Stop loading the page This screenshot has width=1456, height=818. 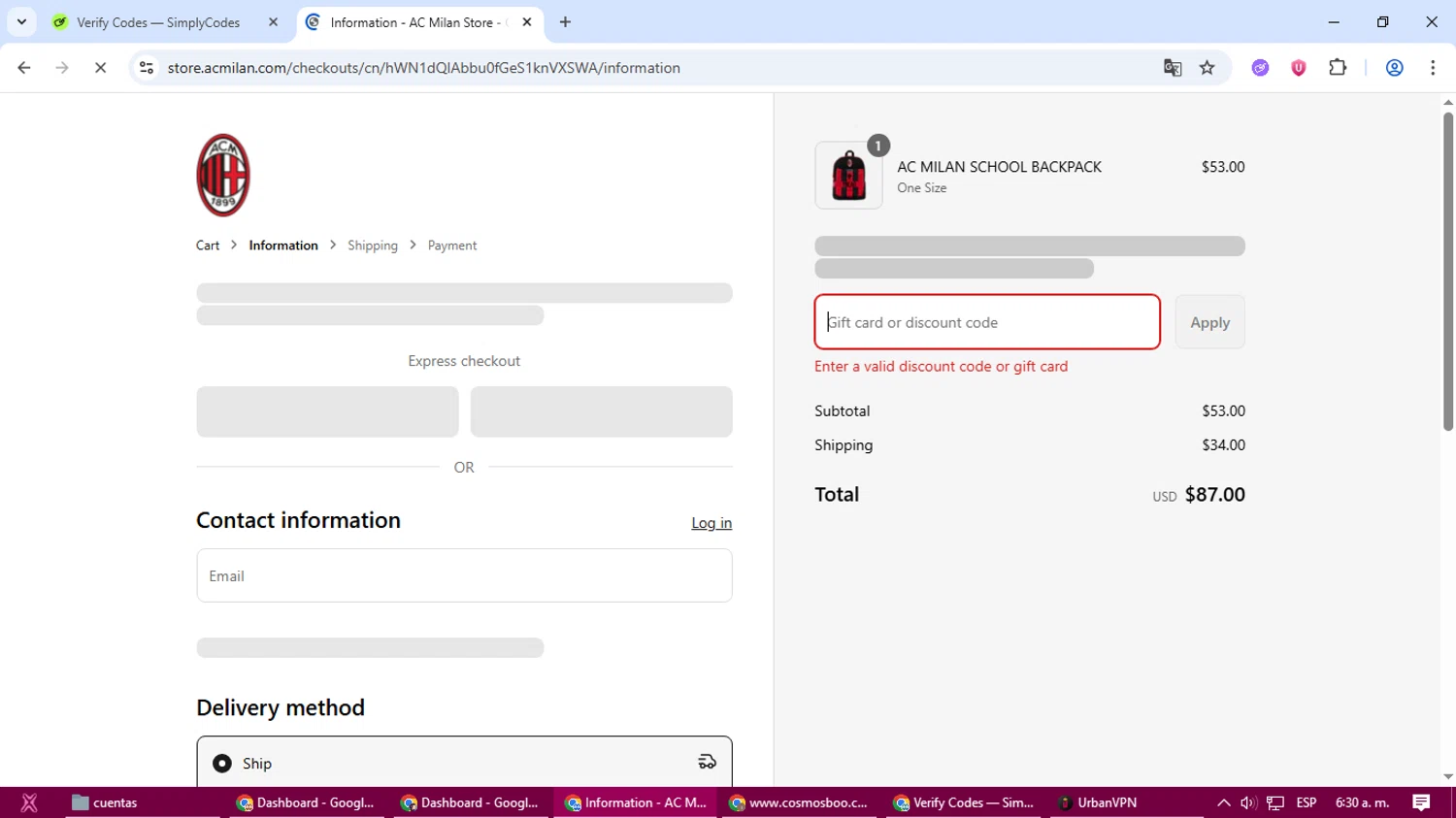click(x=100, y=68)
